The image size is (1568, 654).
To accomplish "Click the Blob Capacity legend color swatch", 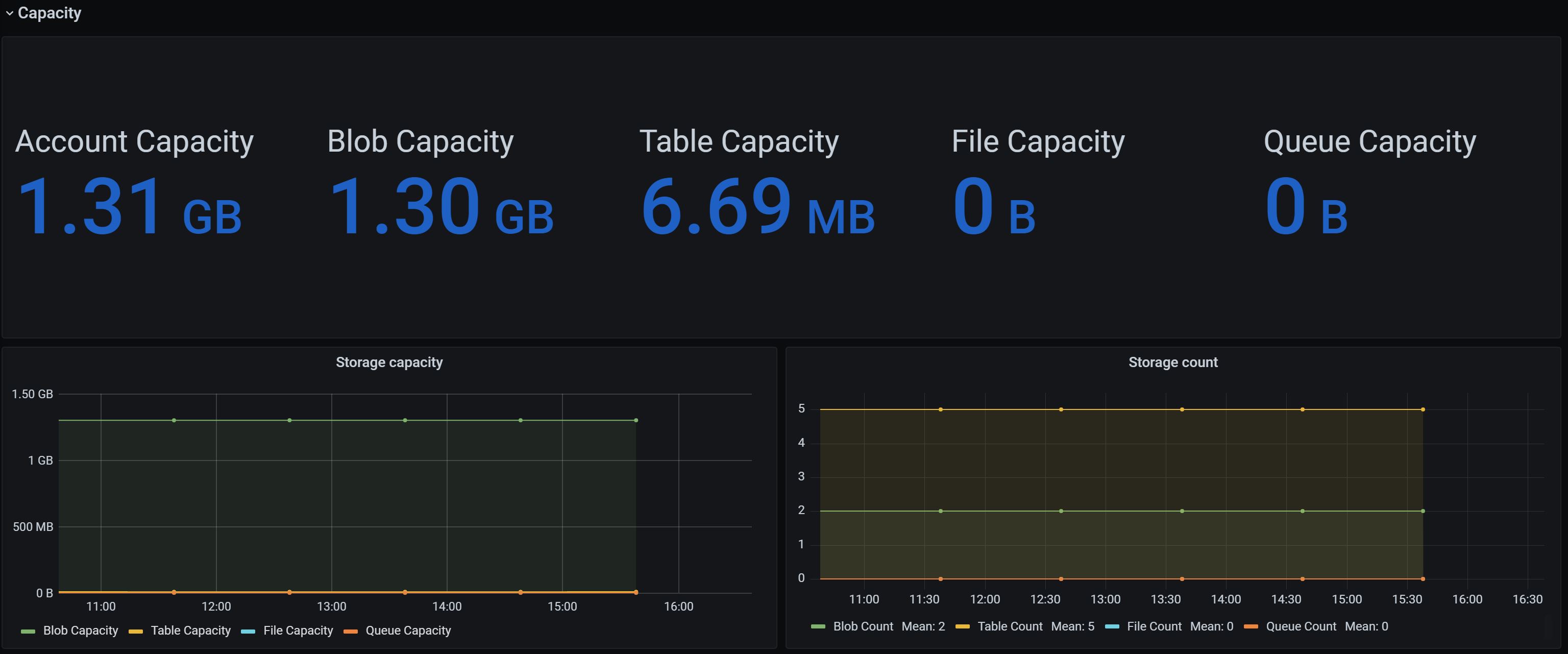I will (x=28, y=632).
